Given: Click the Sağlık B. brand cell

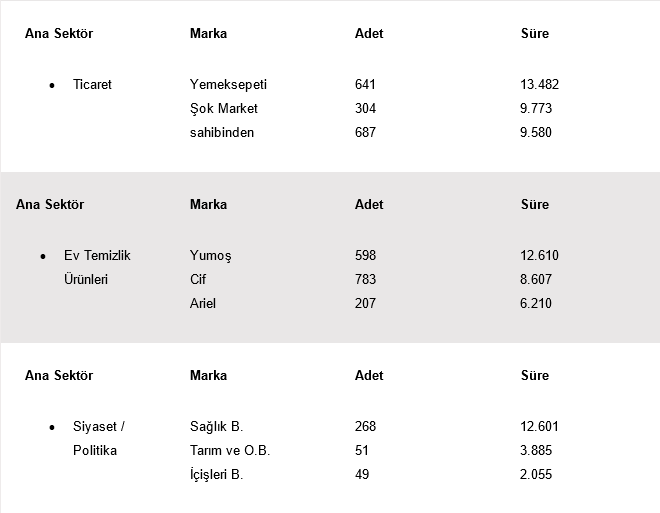Looking at the screenshot, I should click(x=216, y=427).
